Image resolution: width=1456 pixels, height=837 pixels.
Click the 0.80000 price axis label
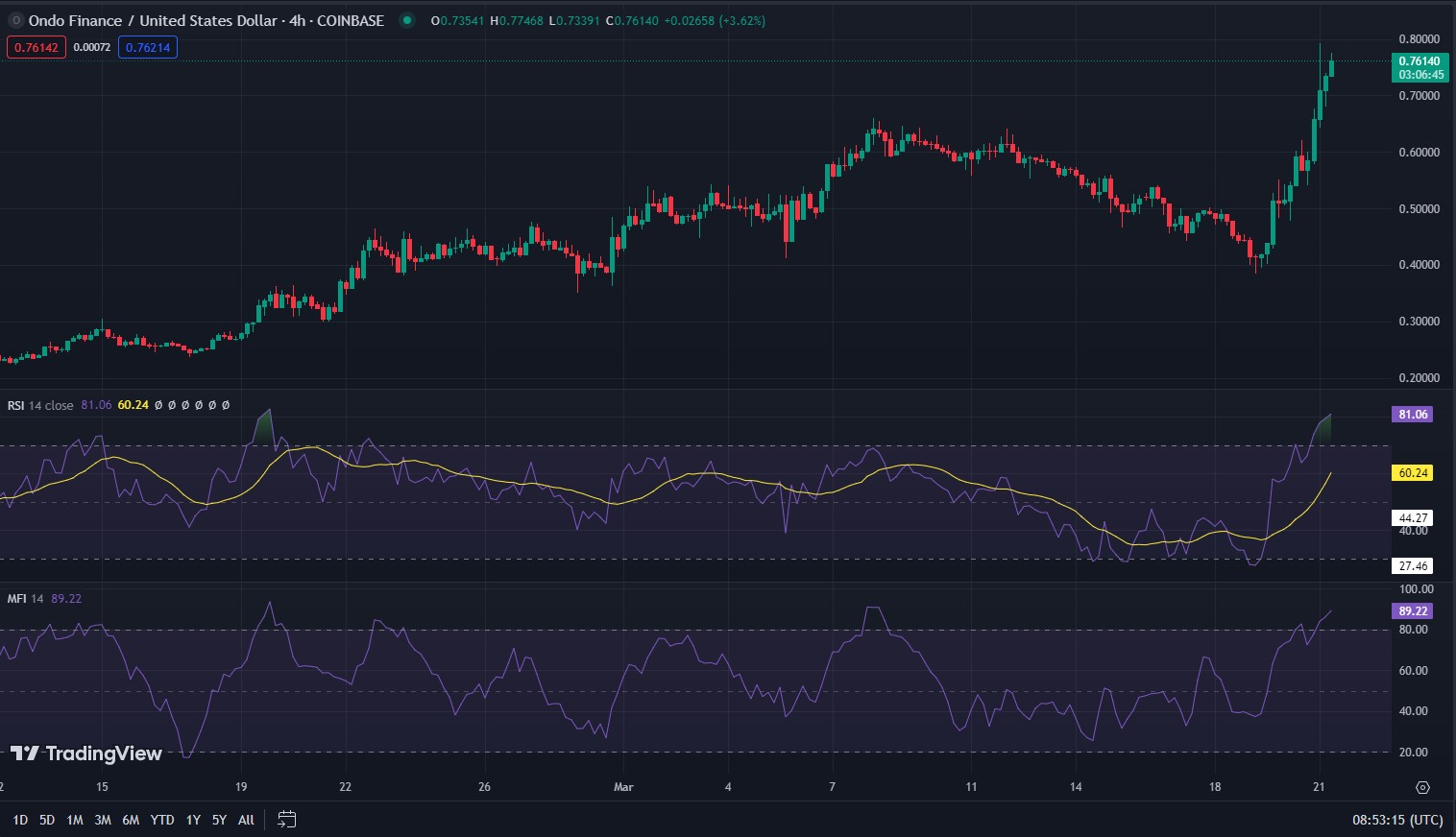pos(1419,39)
